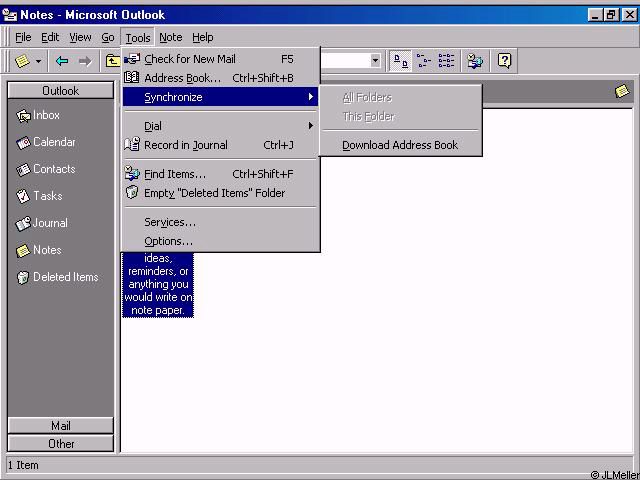Click the Find Items toolbar icon
The height and width of the screenshot is (480, 640).
(x=475, y=61)
